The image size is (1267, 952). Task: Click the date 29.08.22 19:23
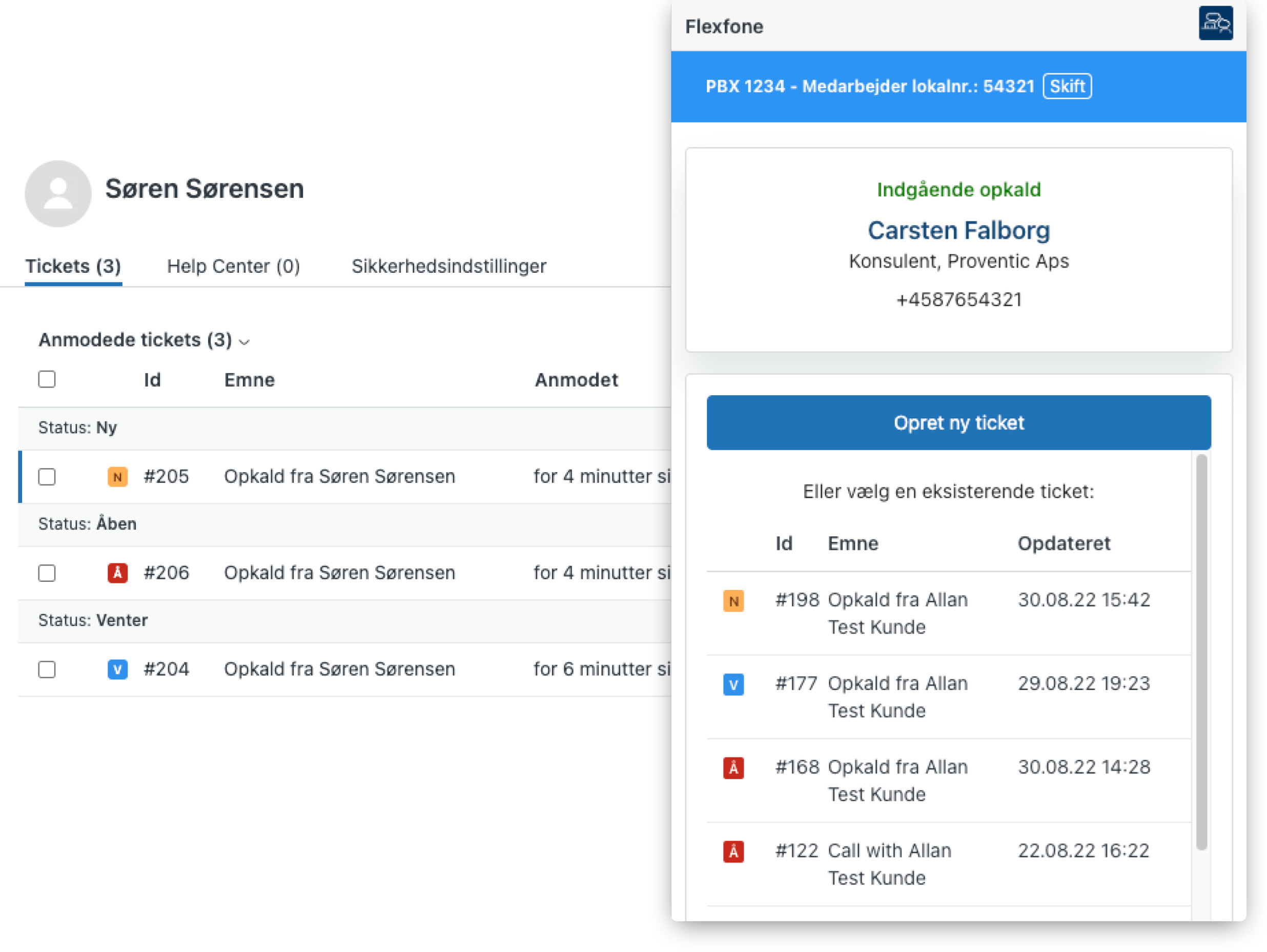pos(1084,683)
